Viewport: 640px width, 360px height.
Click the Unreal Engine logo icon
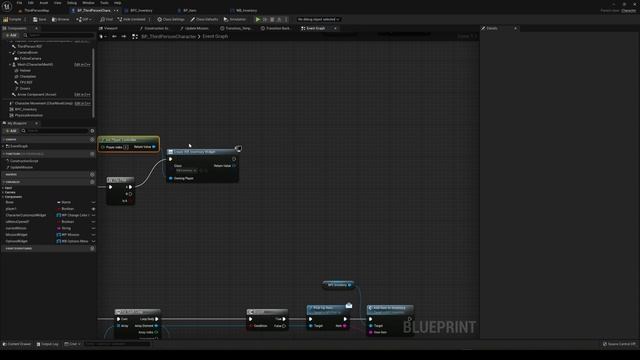pos(7,7)
